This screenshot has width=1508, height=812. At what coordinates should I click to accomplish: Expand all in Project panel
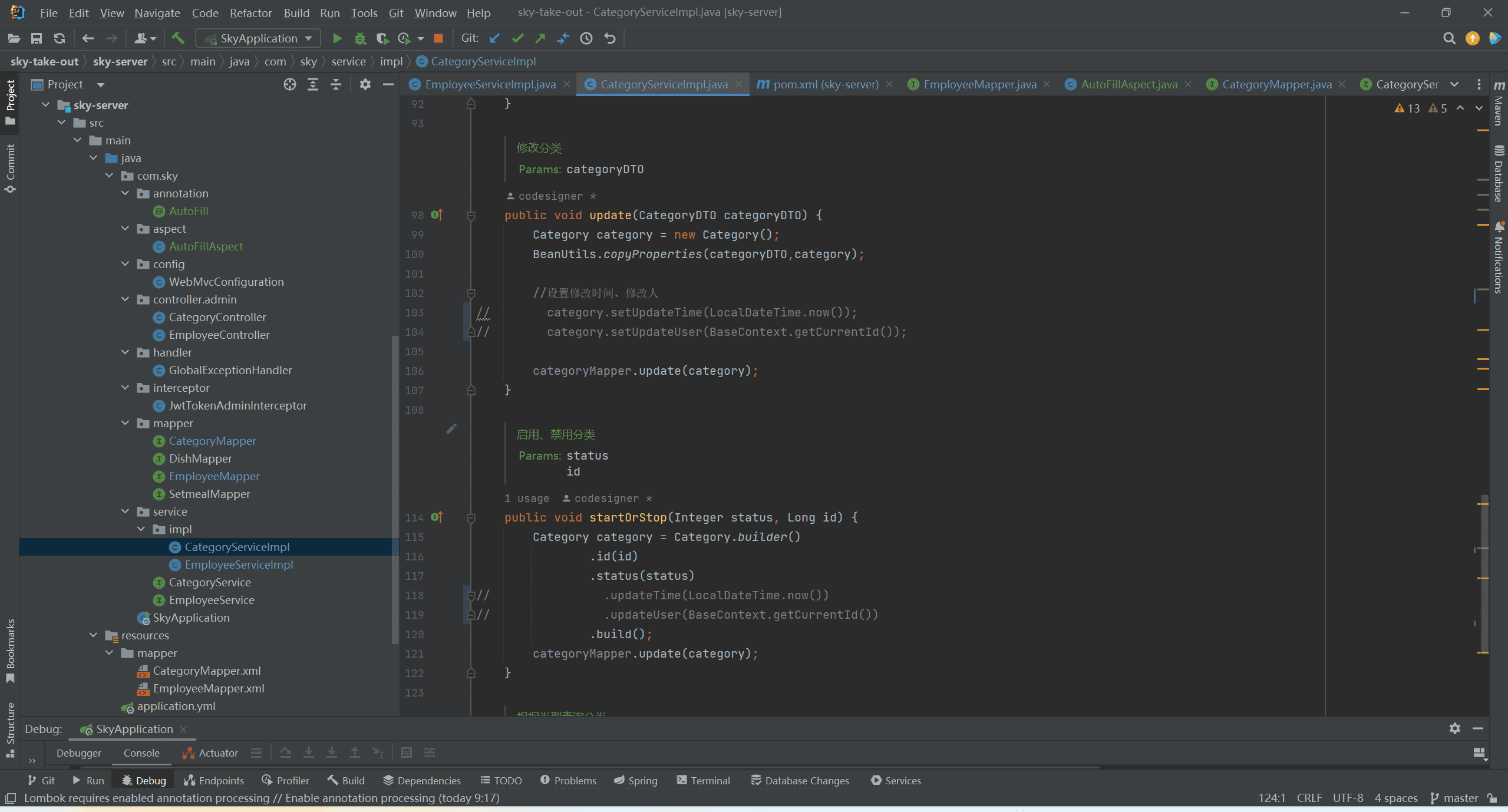(313, 84)
